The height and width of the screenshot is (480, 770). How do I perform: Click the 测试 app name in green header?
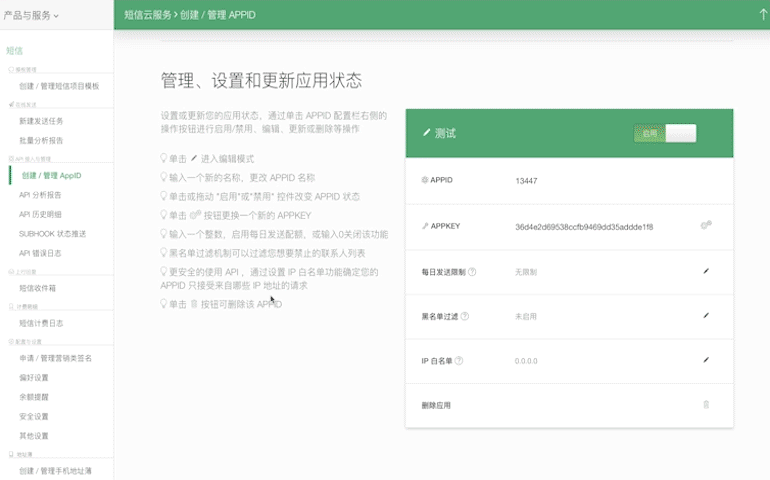pos(445,133)
